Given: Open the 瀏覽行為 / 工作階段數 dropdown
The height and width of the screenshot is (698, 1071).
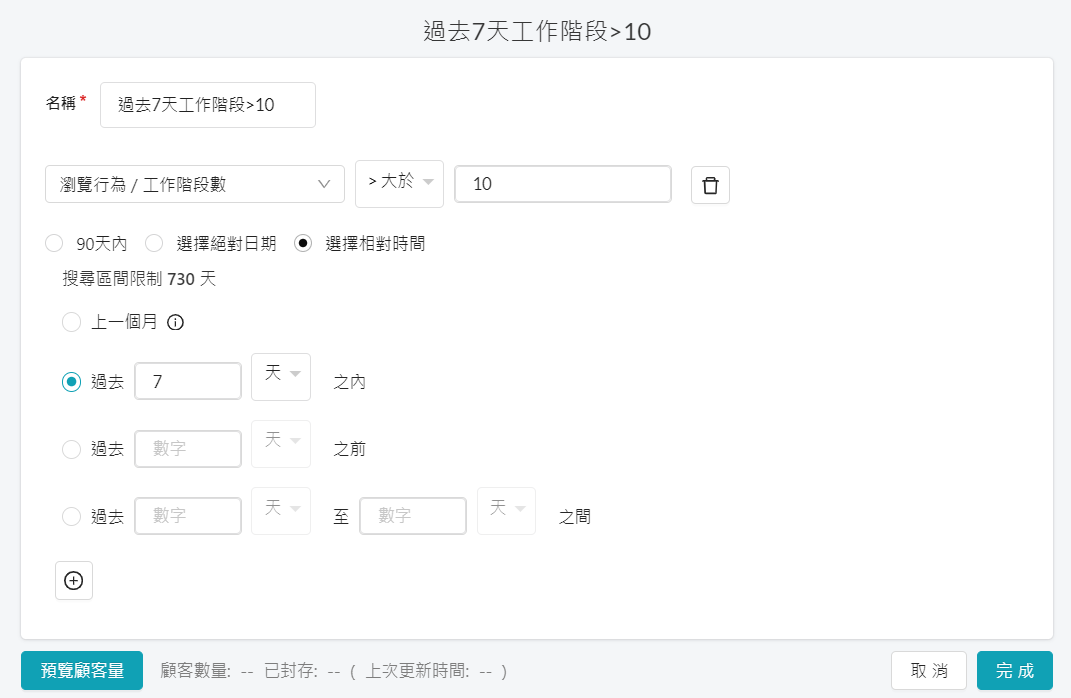Looking at the screenshot, I should [x=195, y=184].
